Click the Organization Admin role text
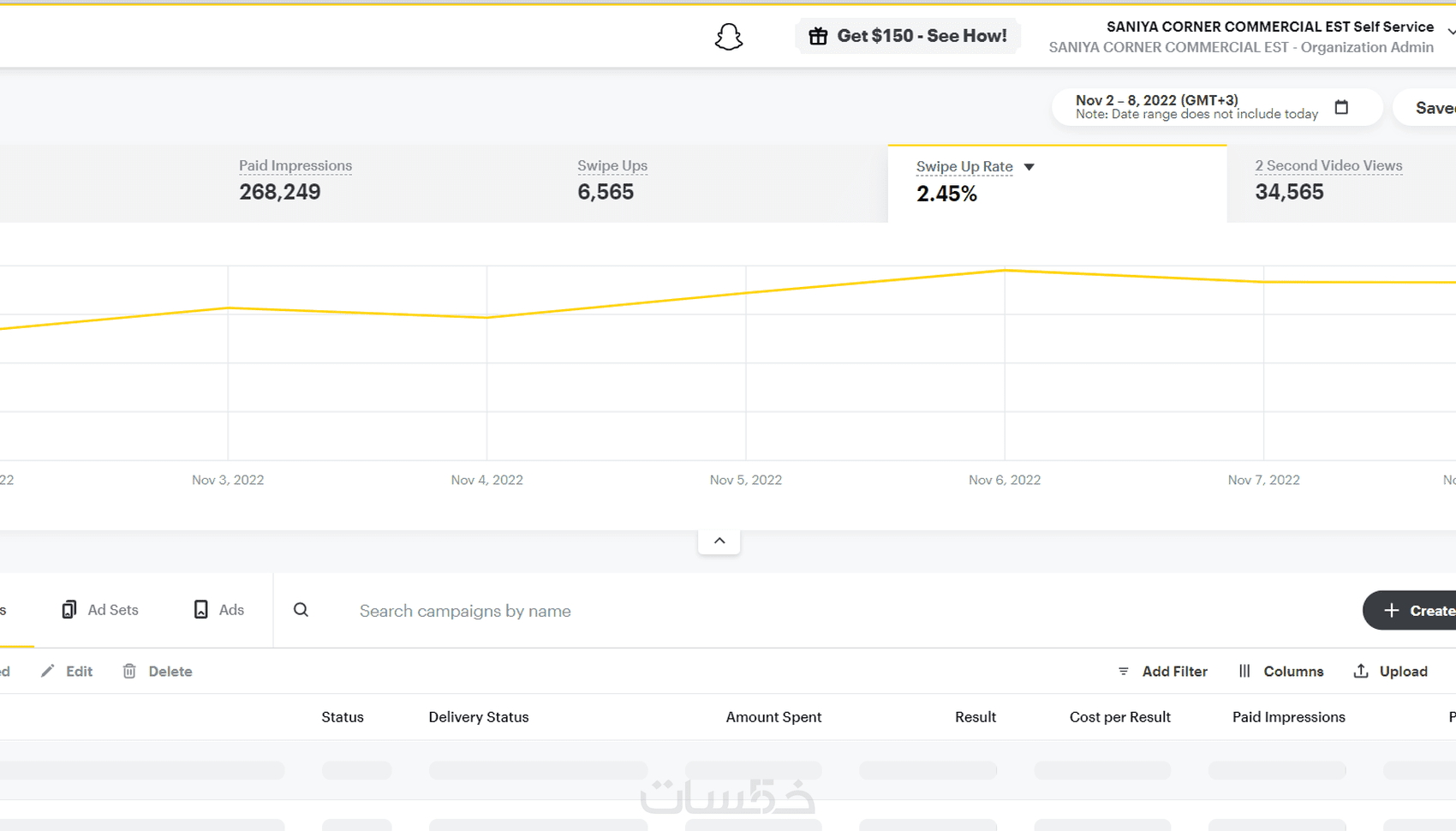1456x831 pixels. [x=1367, y=47]
